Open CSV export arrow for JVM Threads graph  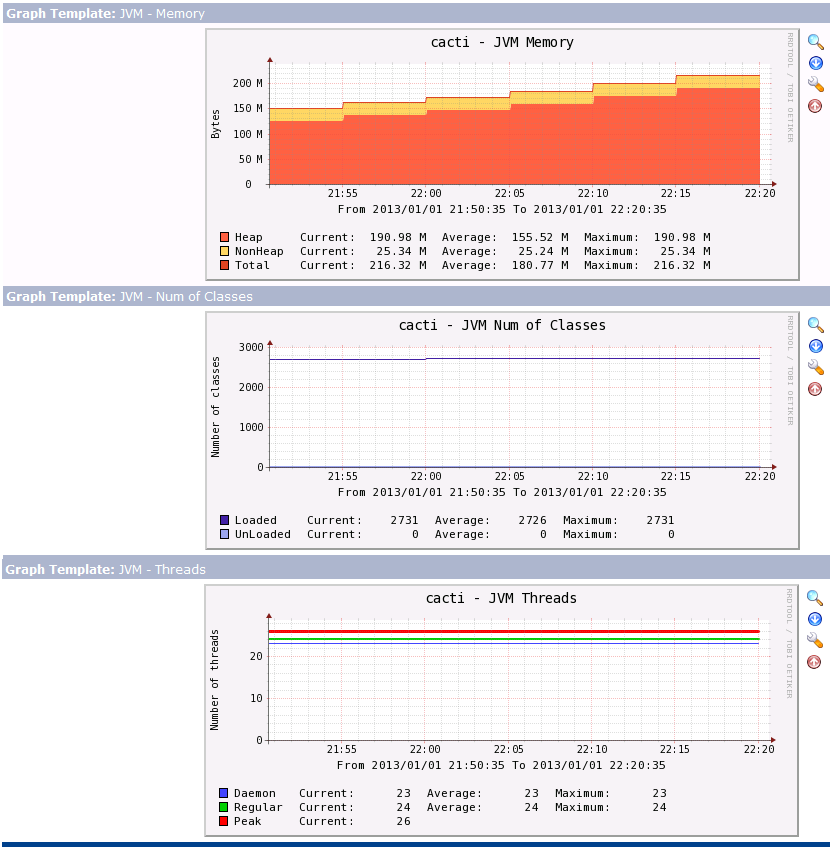[x=814, y=619]
